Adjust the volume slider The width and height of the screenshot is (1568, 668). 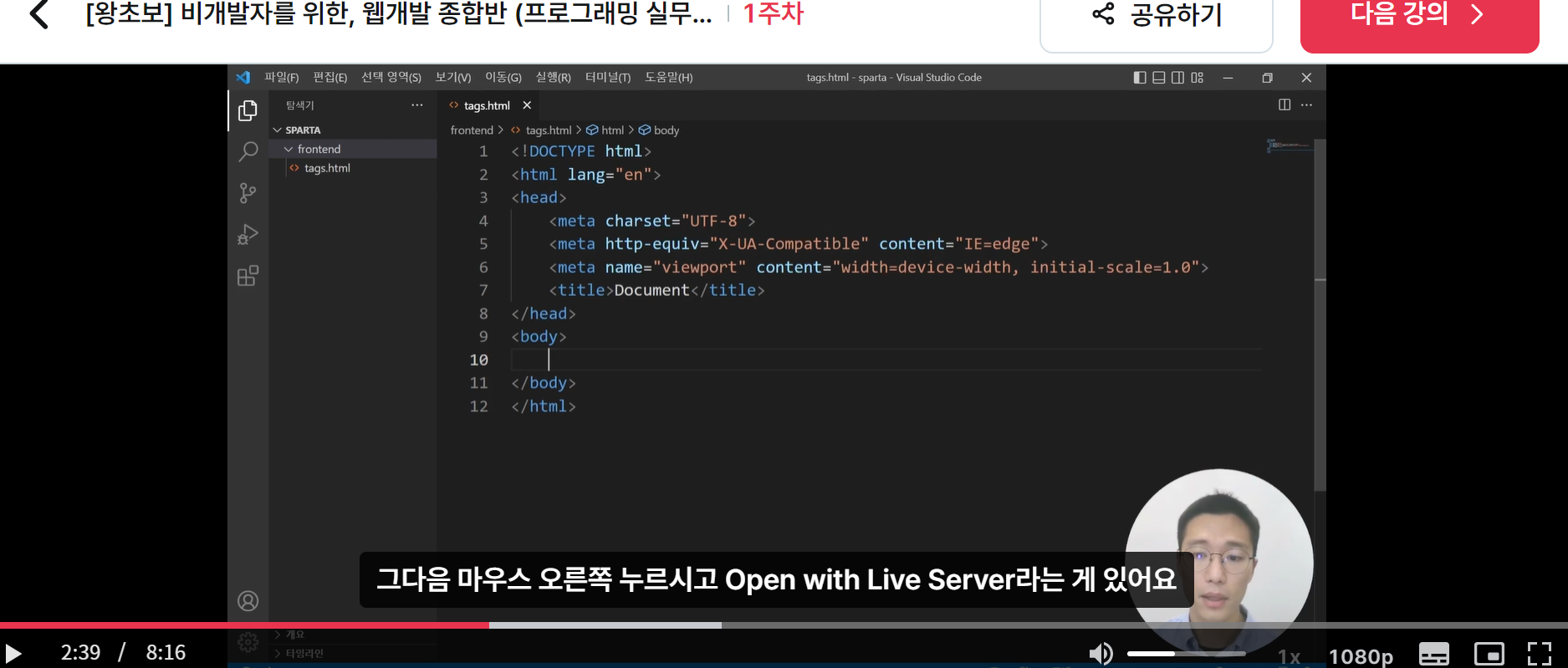click(1186, 654)
